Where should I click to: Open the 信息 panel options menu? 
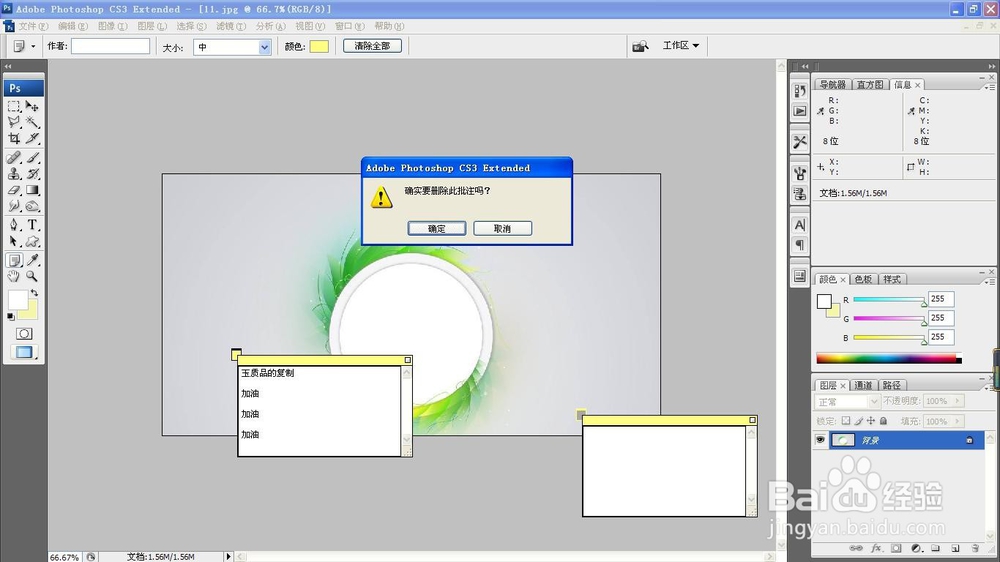pos(990,86)
